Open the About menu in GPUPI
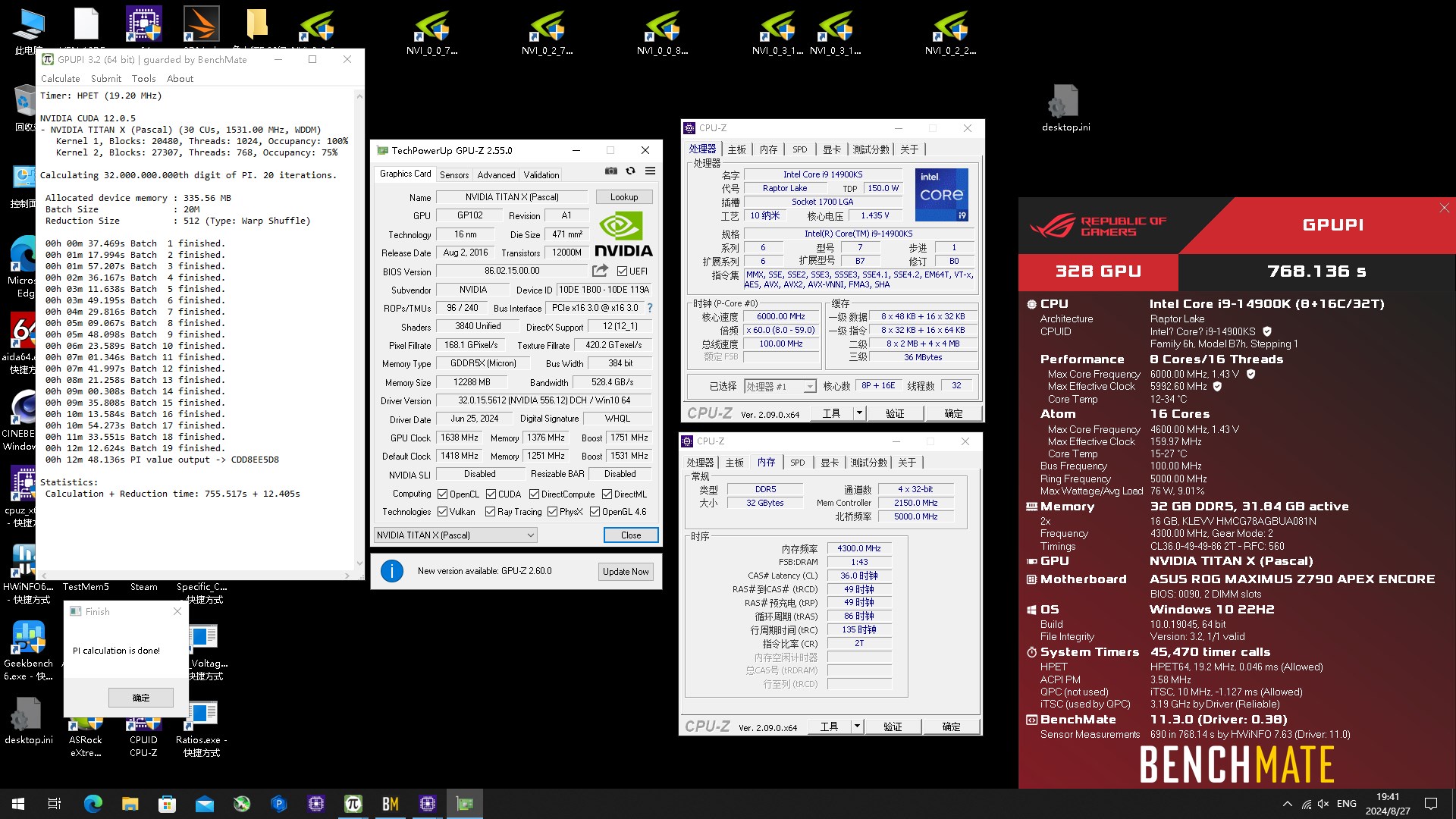The image size is (1456, 819). pyautogui.click(x=180, y=79)
